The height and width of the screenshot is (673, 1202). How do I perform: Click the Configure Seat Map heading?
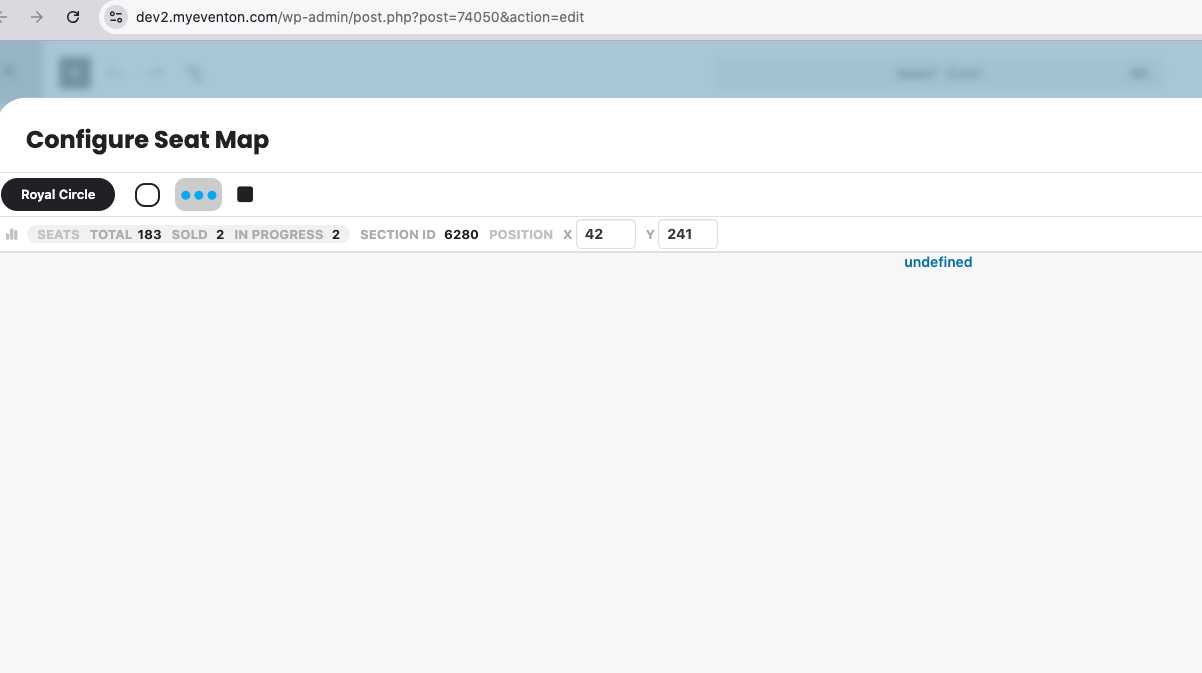(x=147, y=139)
